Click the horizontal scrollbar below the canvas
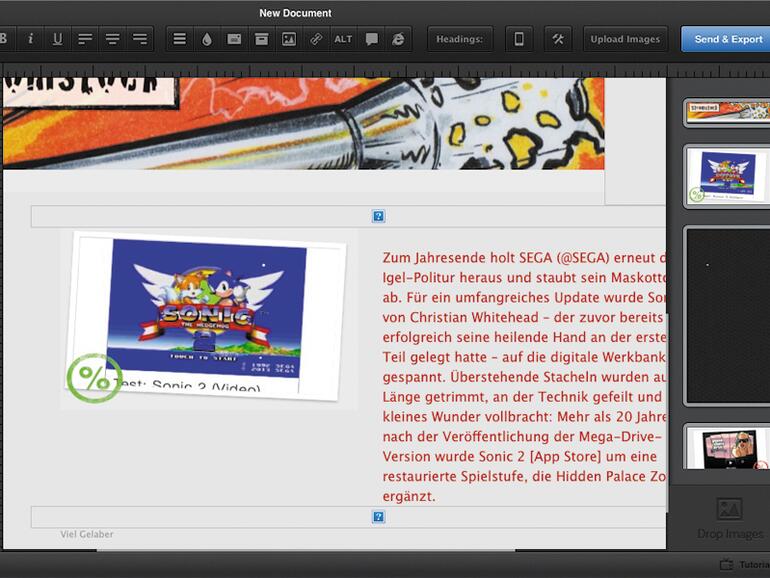This screenshot has width=770, height=578. click(305, 550)
